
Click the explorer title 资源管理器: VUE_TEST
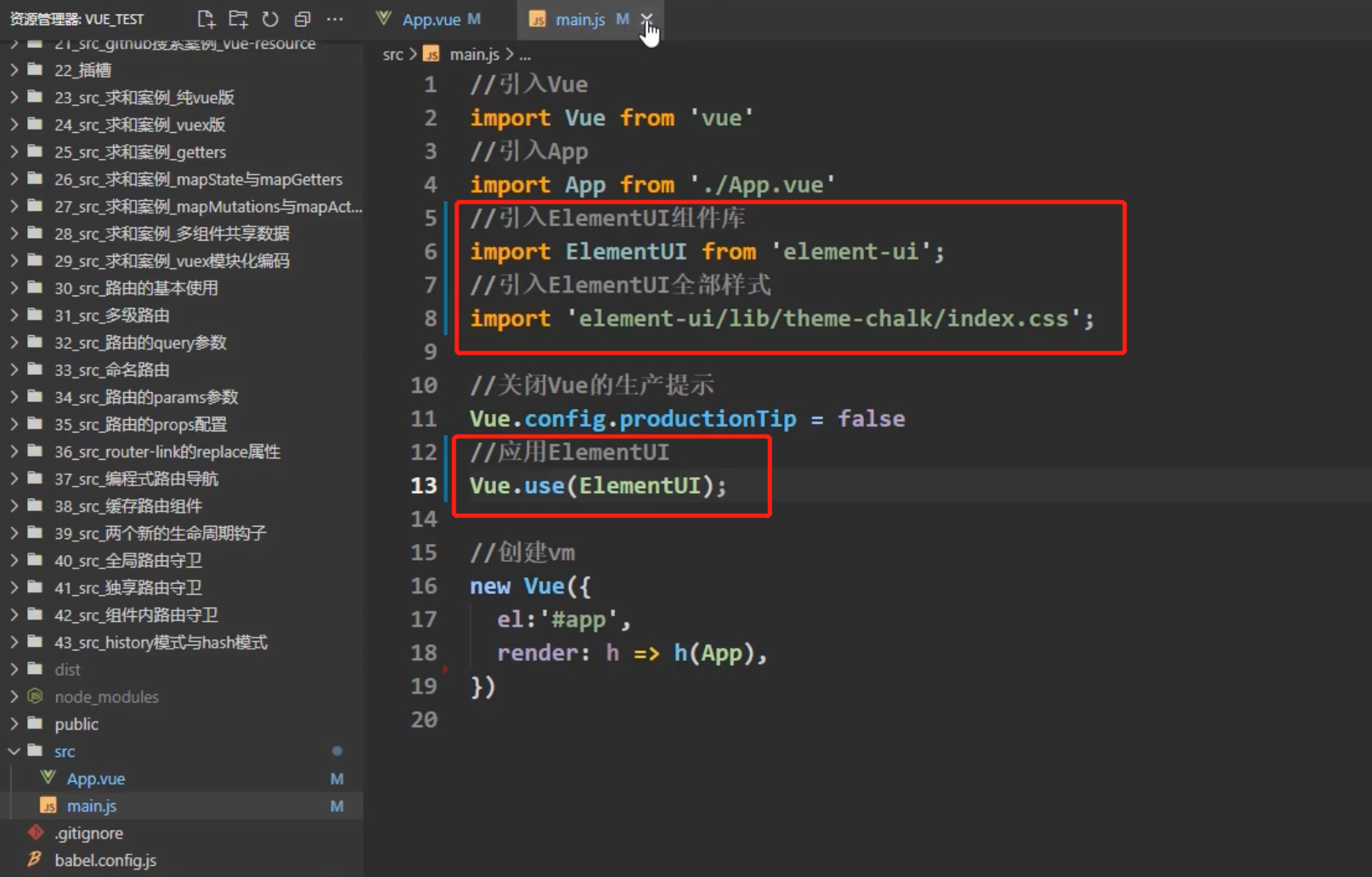(77, 19)
